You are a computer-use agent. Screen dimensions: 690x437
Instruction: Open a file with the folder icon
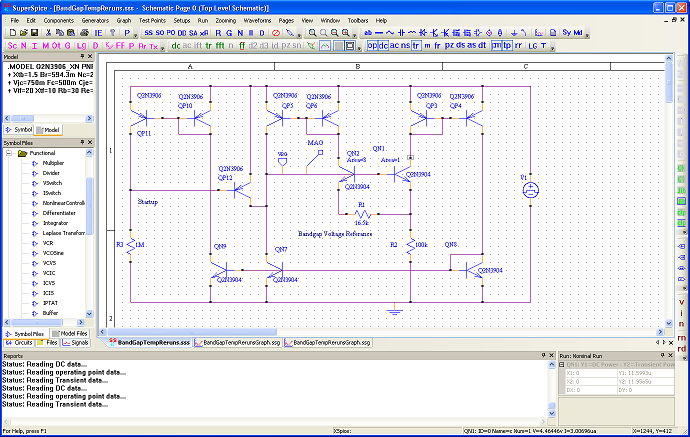[x=24, y=33]
